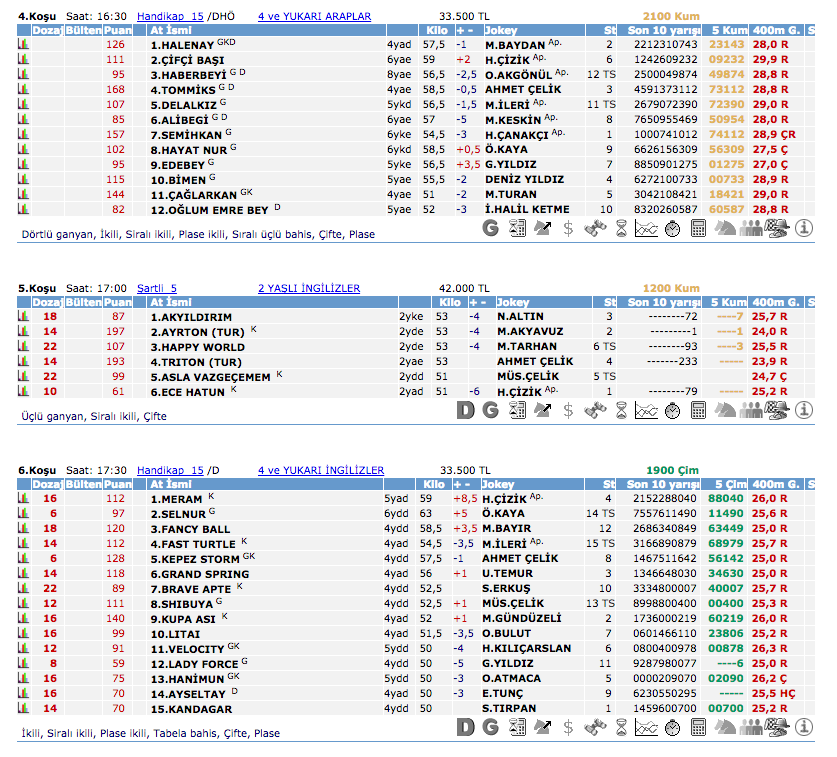Click the 'D' icon under race 5

point(464,410)
